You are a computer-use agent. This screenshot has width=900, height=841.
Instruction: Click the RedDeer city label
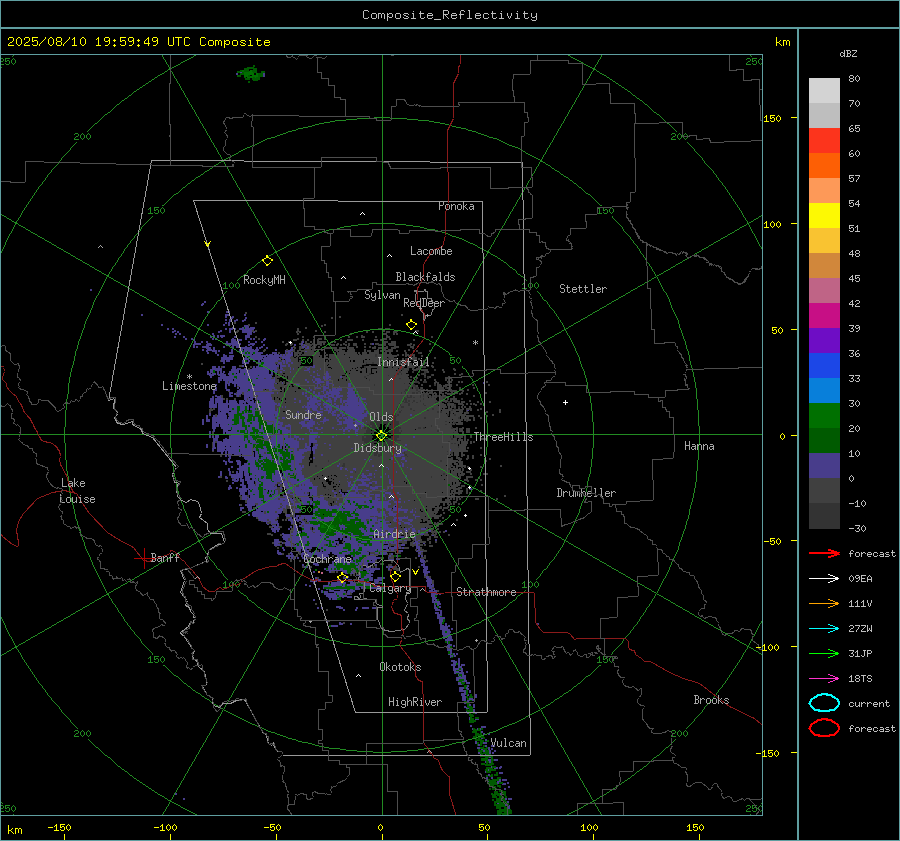[424, 303]
